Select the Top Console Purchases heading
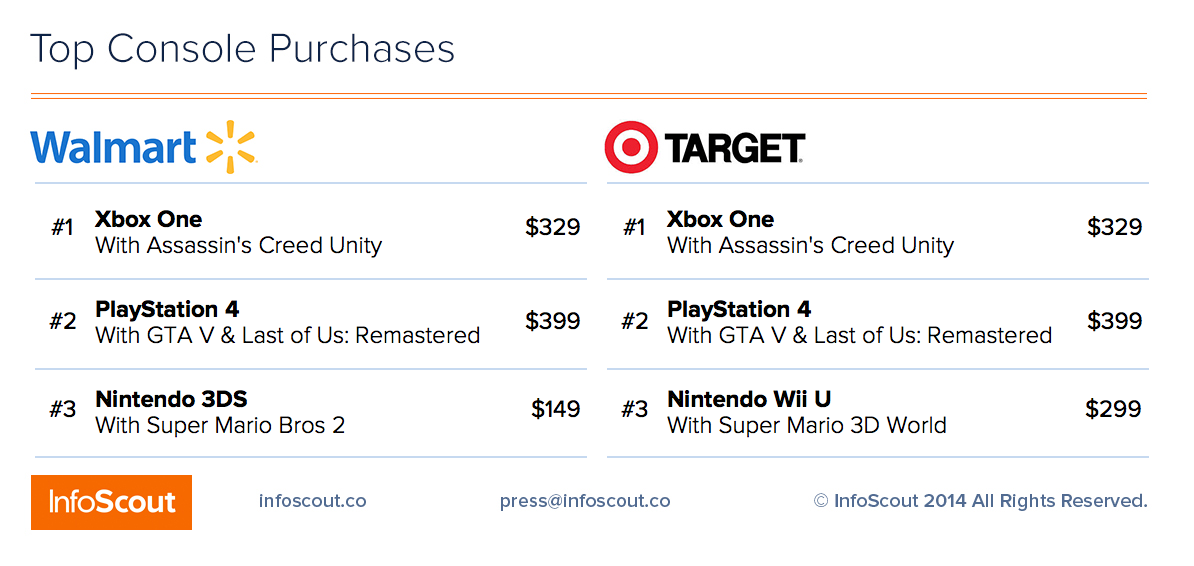 [x=242, y=48]
